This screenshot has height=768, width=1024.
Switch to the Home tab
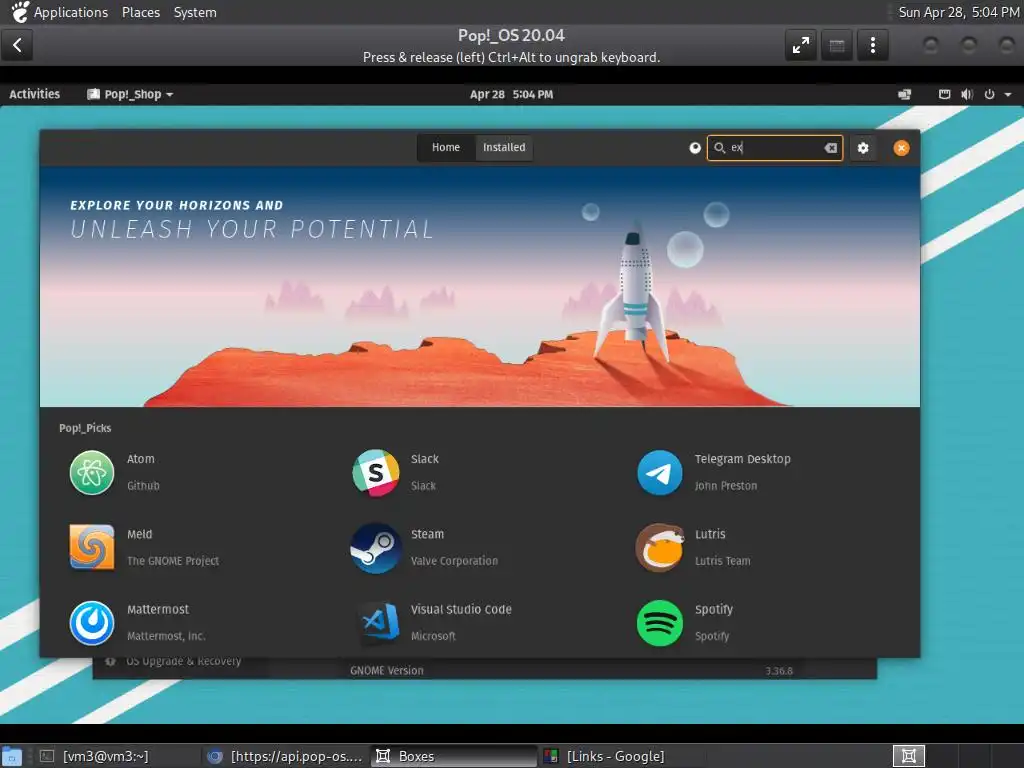click(445, 148)
